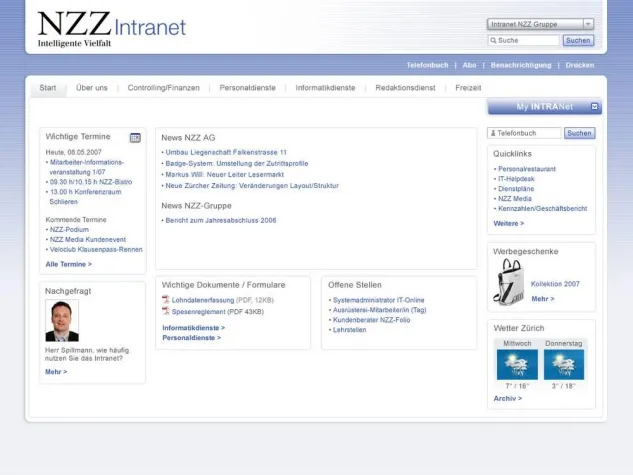Open the NZZ-Podium event link

click(69, 229)
